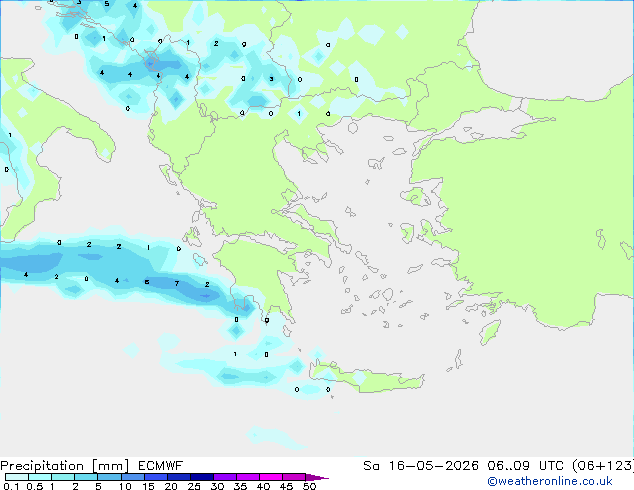Screen dimensions: 634x490
Task: Click the '06..09' time range text
Action: [508, 466]
